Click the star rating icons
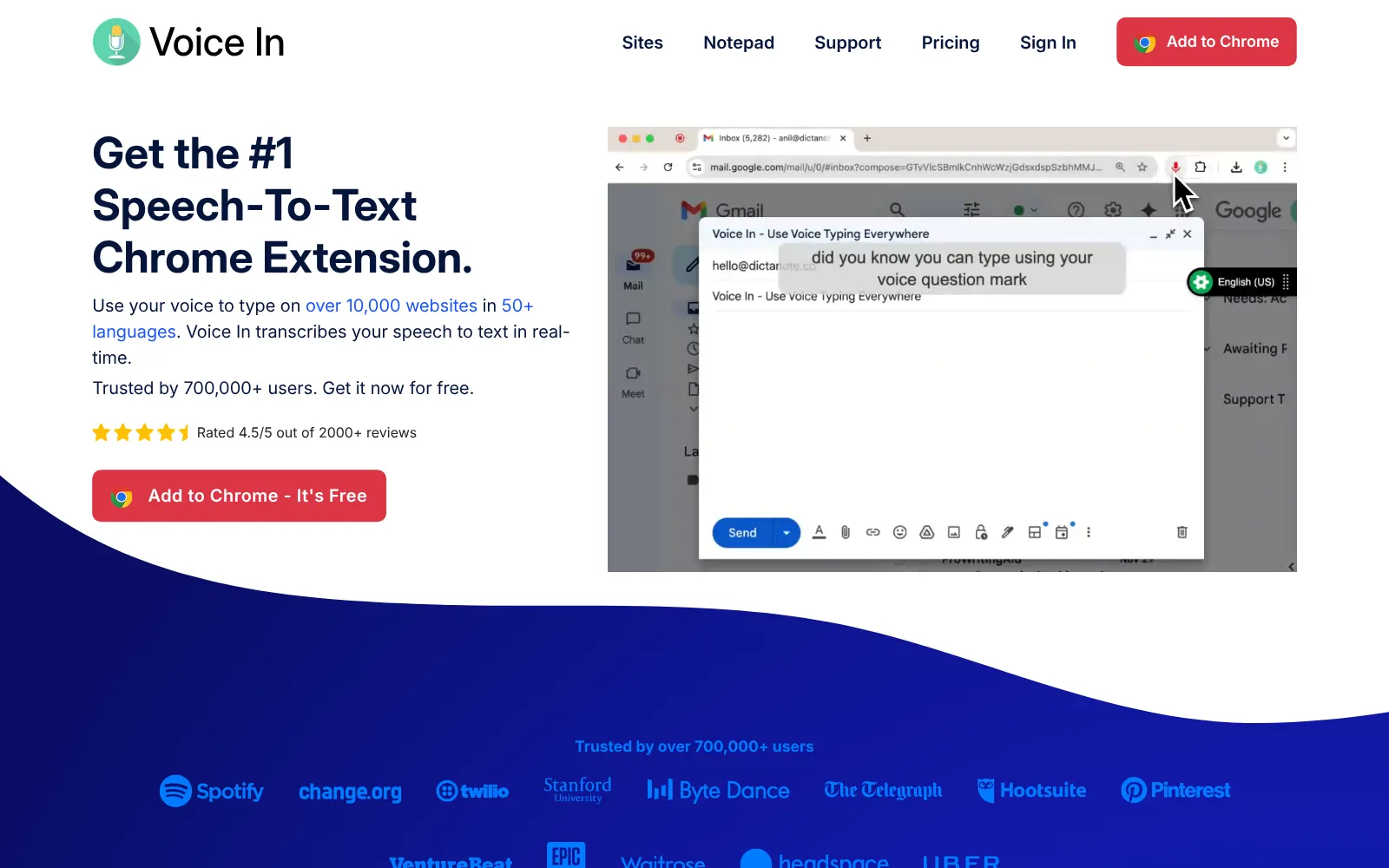The image size is (1389, 868). (142, 432)
